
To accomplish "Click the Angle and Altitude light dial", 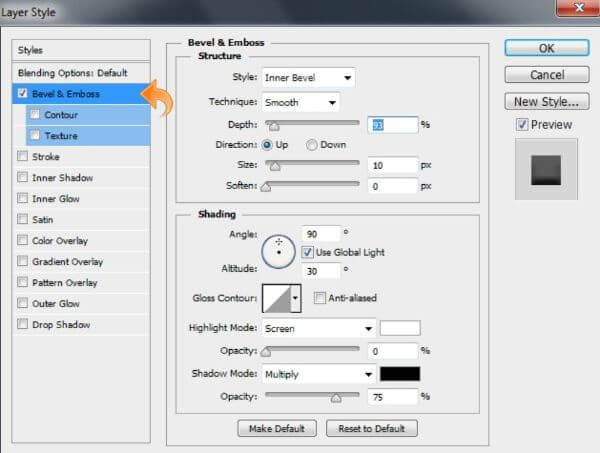I will click(278, 251).
